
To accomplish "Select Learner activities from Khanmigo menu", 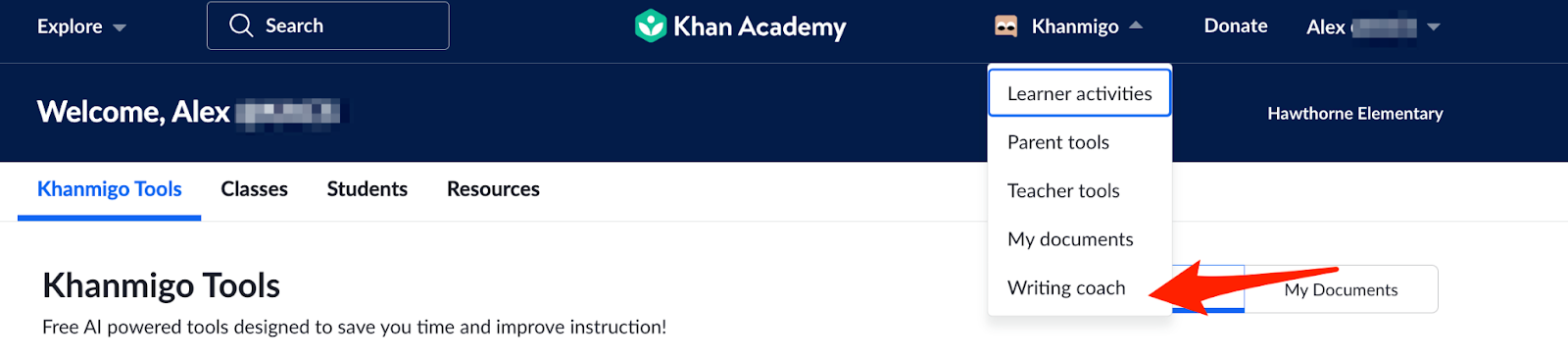I will click(1079, 93).
